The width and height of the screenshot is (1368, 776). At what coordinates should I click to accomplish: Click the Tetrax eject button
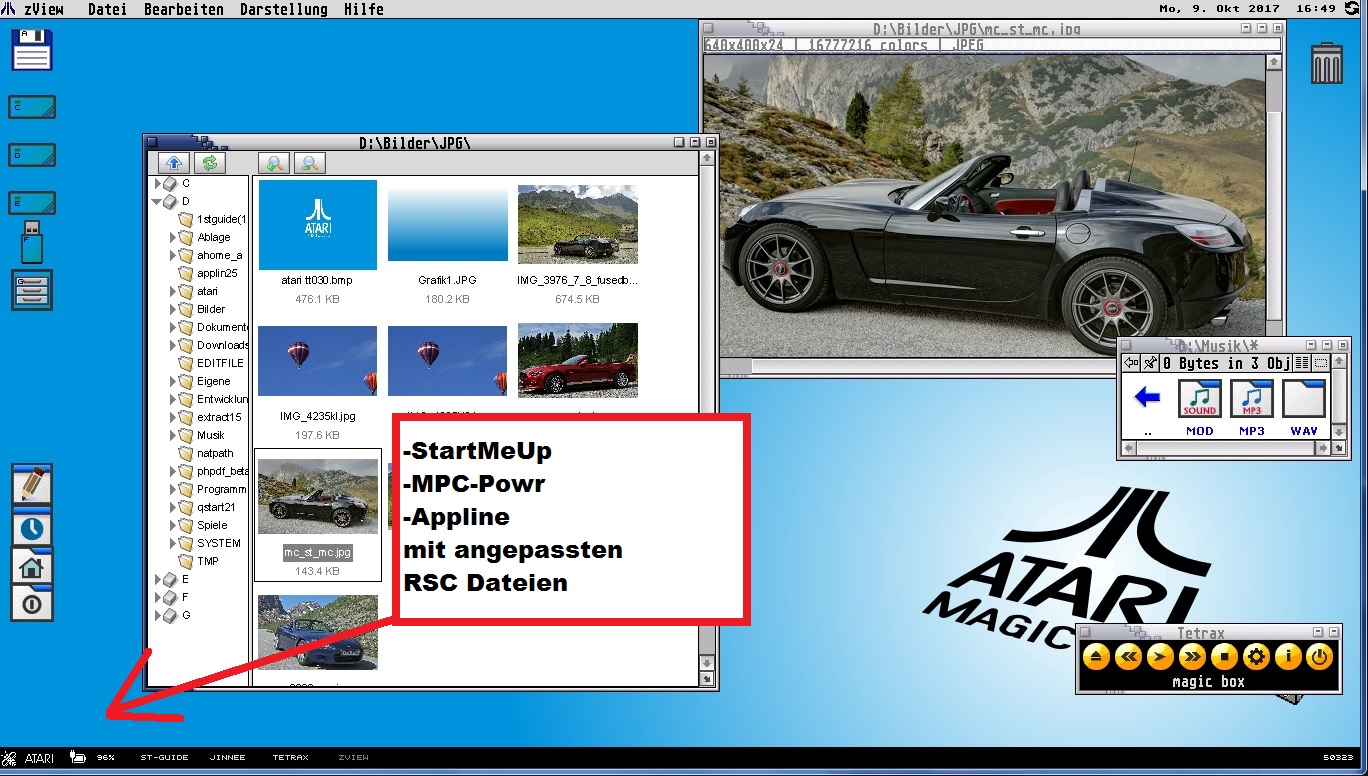pyautogui.click(x=1096, y=657)
